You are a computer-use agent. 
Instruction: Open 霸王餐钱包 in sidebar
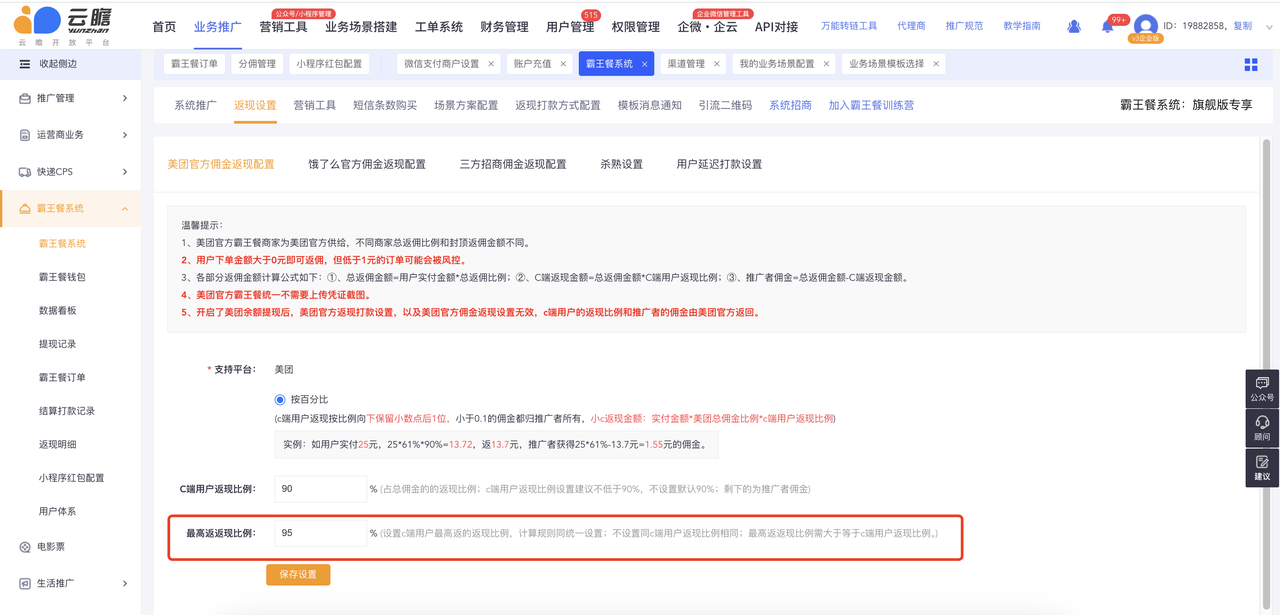62,277
